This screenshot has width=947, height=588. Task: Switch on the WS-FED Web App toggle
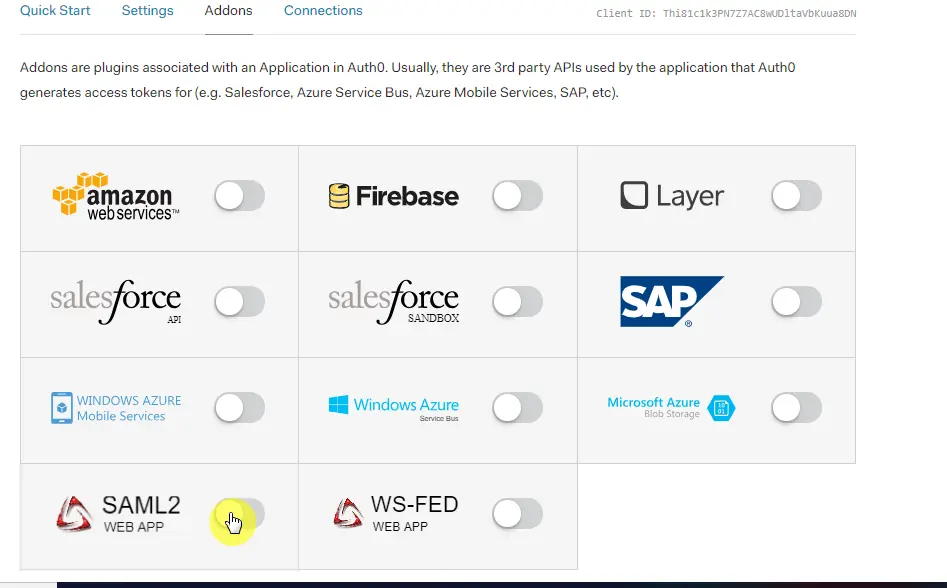(518, 514)
